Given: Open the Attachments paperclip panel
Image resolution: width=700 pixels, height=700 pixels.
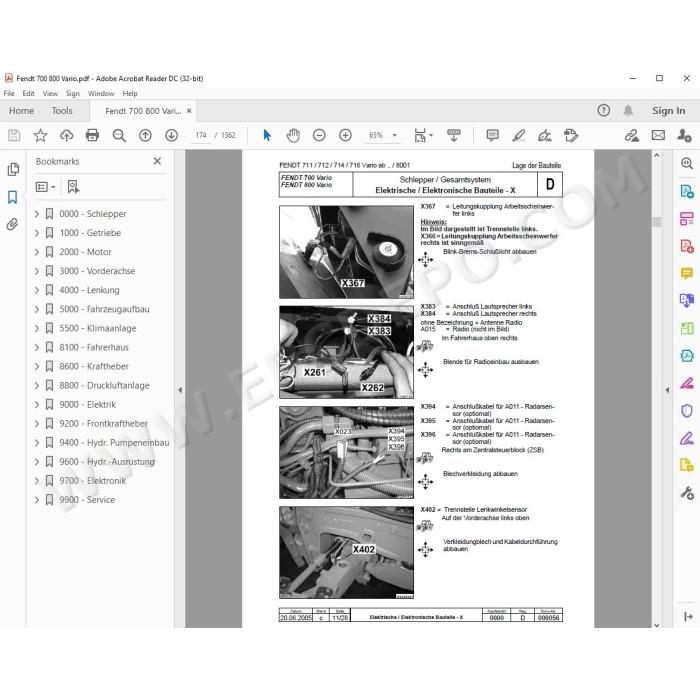Looking at the screenshot, I should pos(12,224).
